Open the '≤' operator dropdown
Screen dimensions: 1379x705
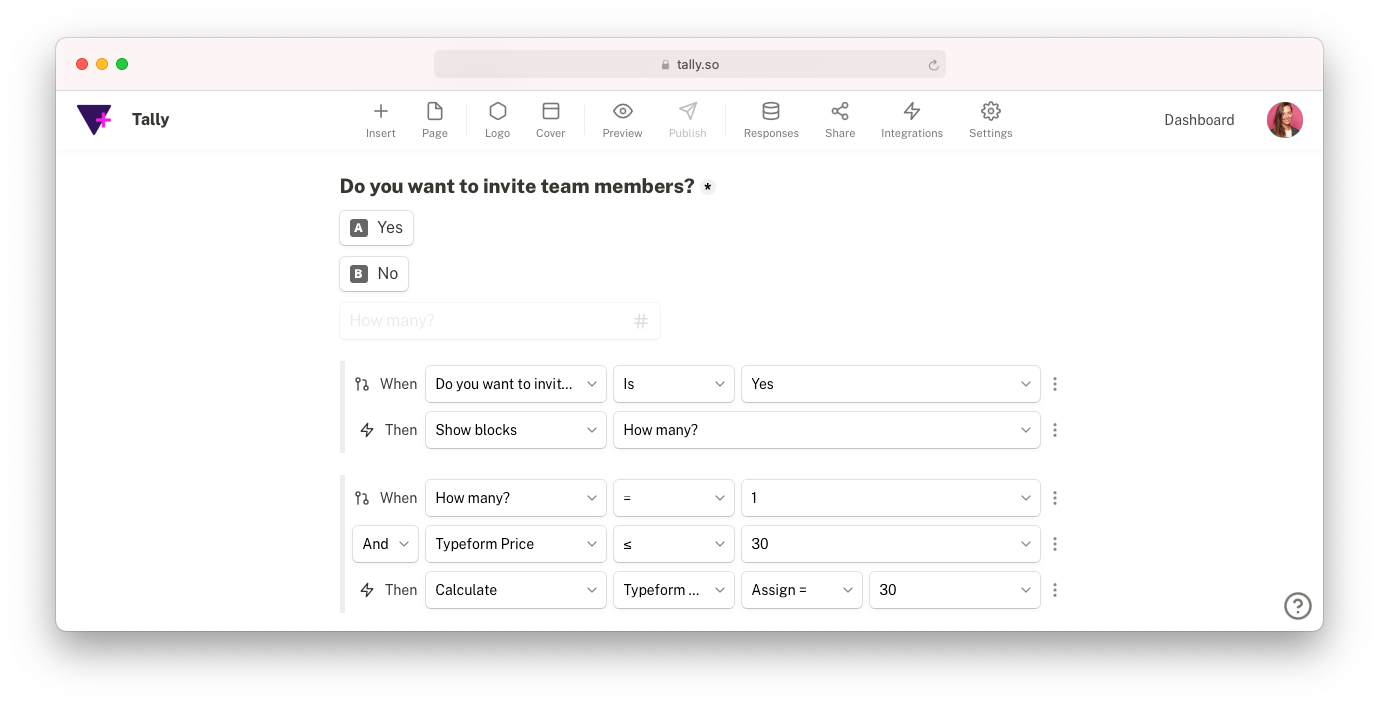[x=674, y=544]
